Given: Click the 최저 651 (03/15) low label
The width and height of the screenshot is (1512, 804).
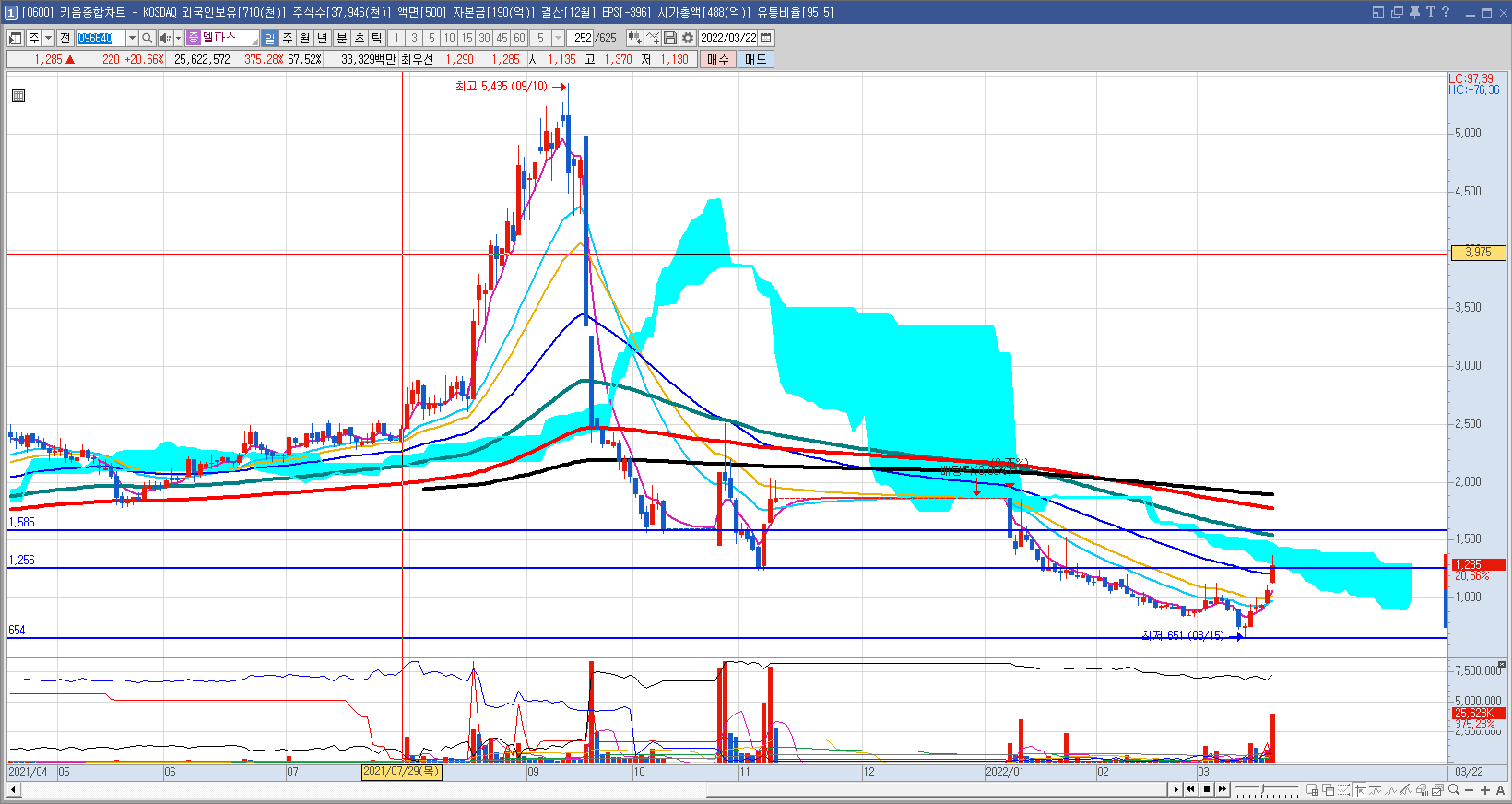Looking at the screenshot, I should (x=1182, y=635).
